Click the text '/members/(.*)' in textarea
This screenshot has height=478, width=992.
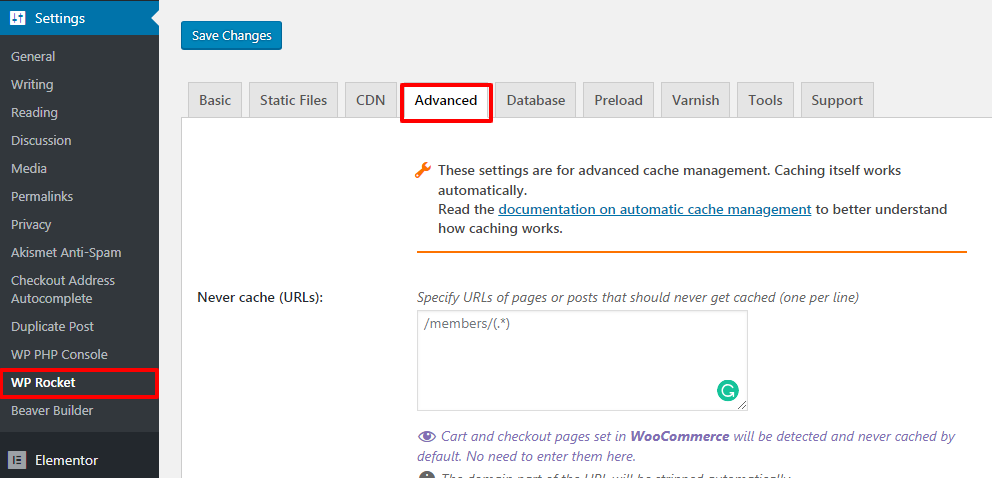tap(466, 324)
